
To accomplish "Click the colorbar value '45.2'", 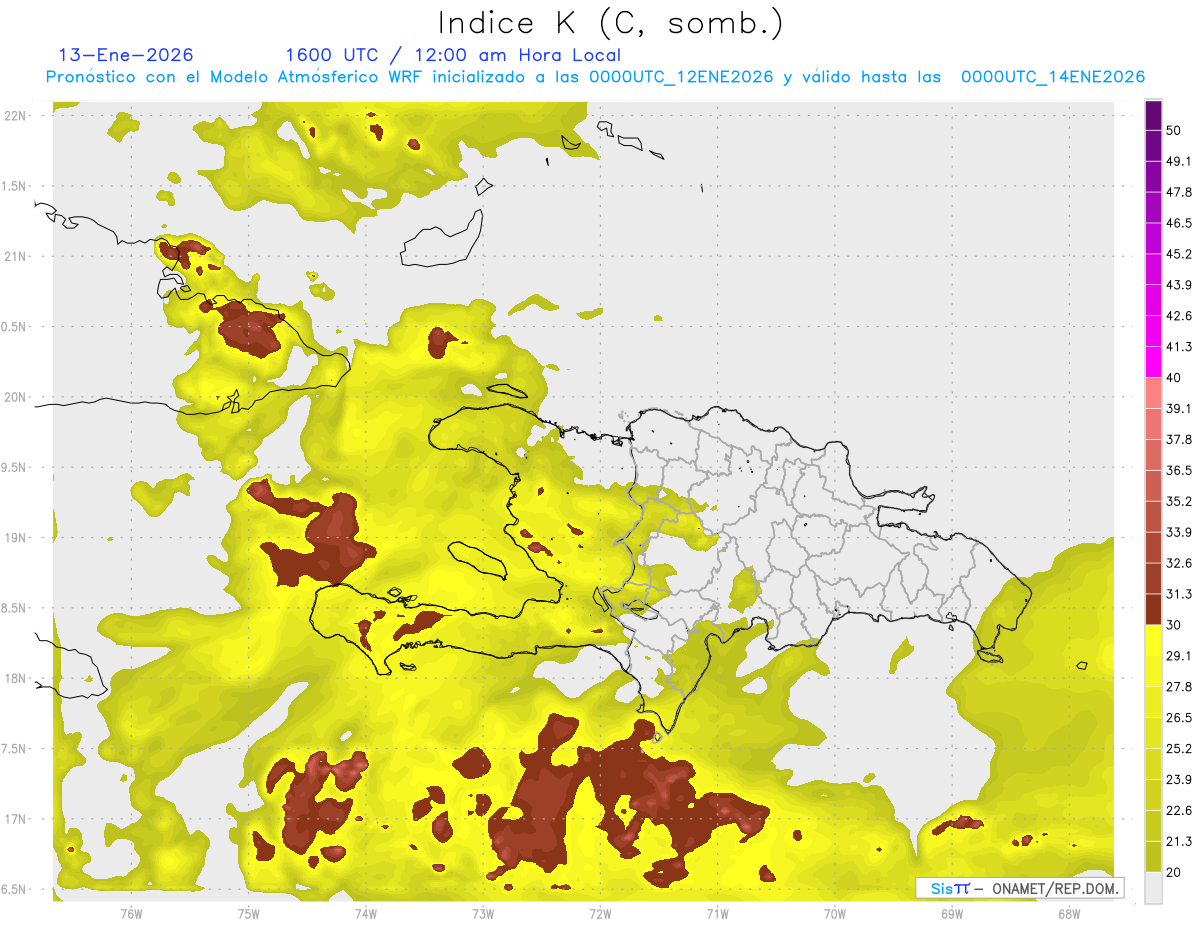I will click(1179, 254).
